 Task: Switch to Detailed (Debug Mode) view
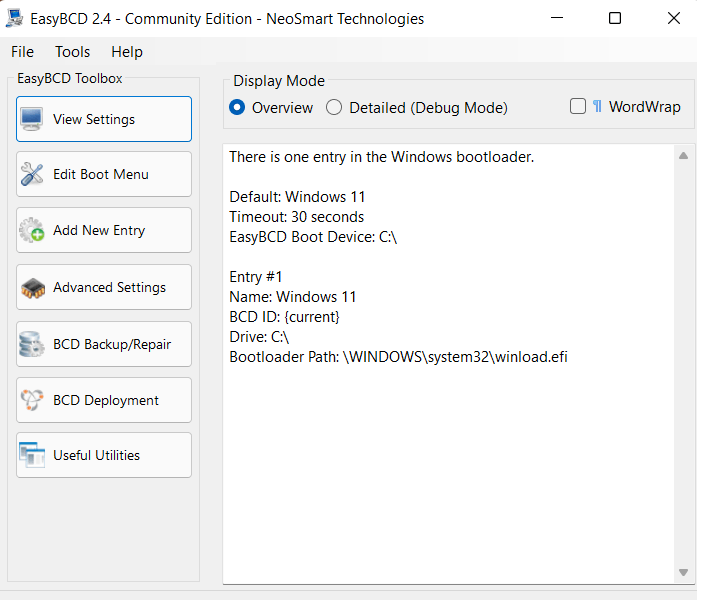click(335, 107)
